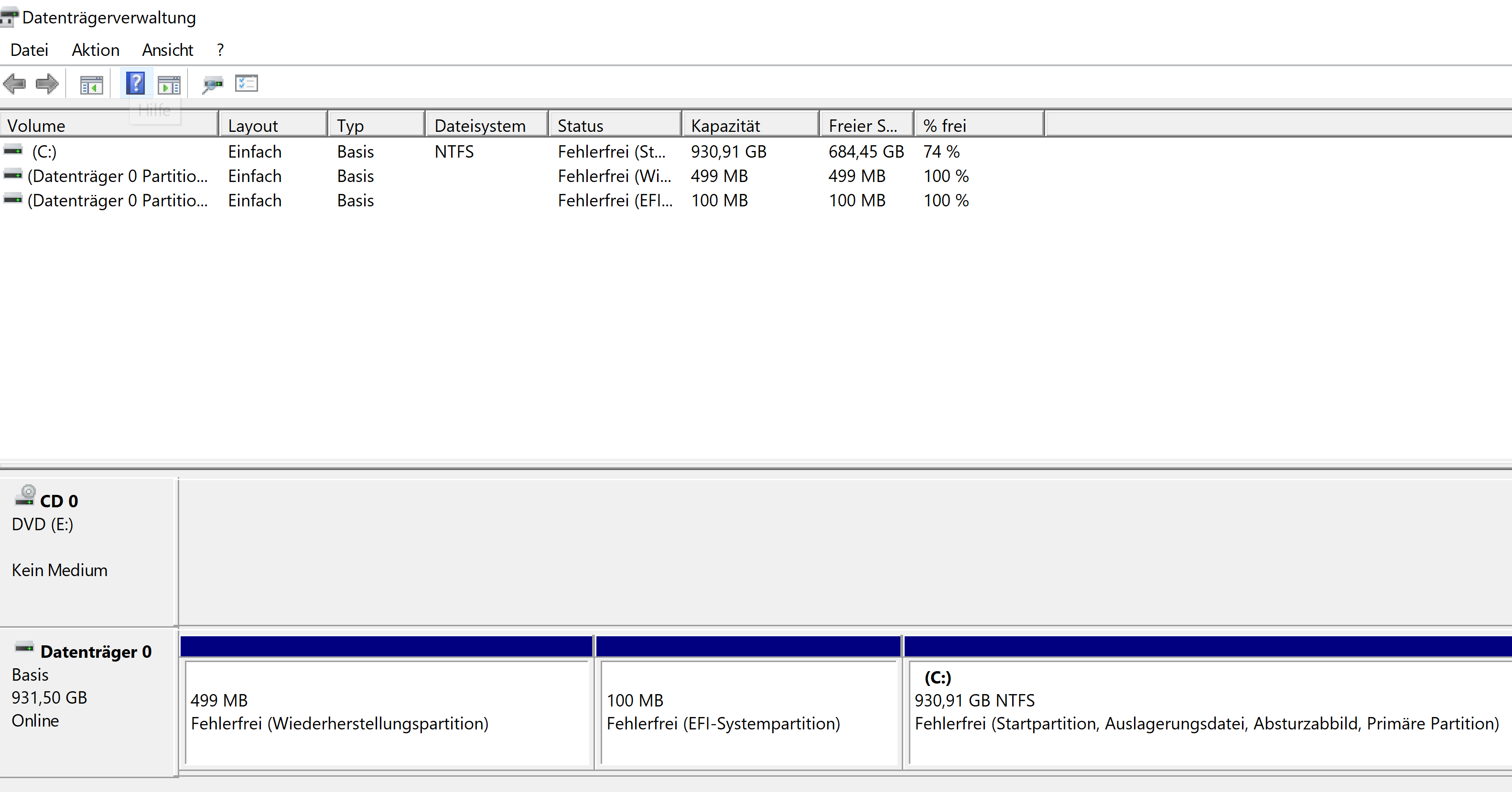Open the Datei menu

[x=29, y=51]
